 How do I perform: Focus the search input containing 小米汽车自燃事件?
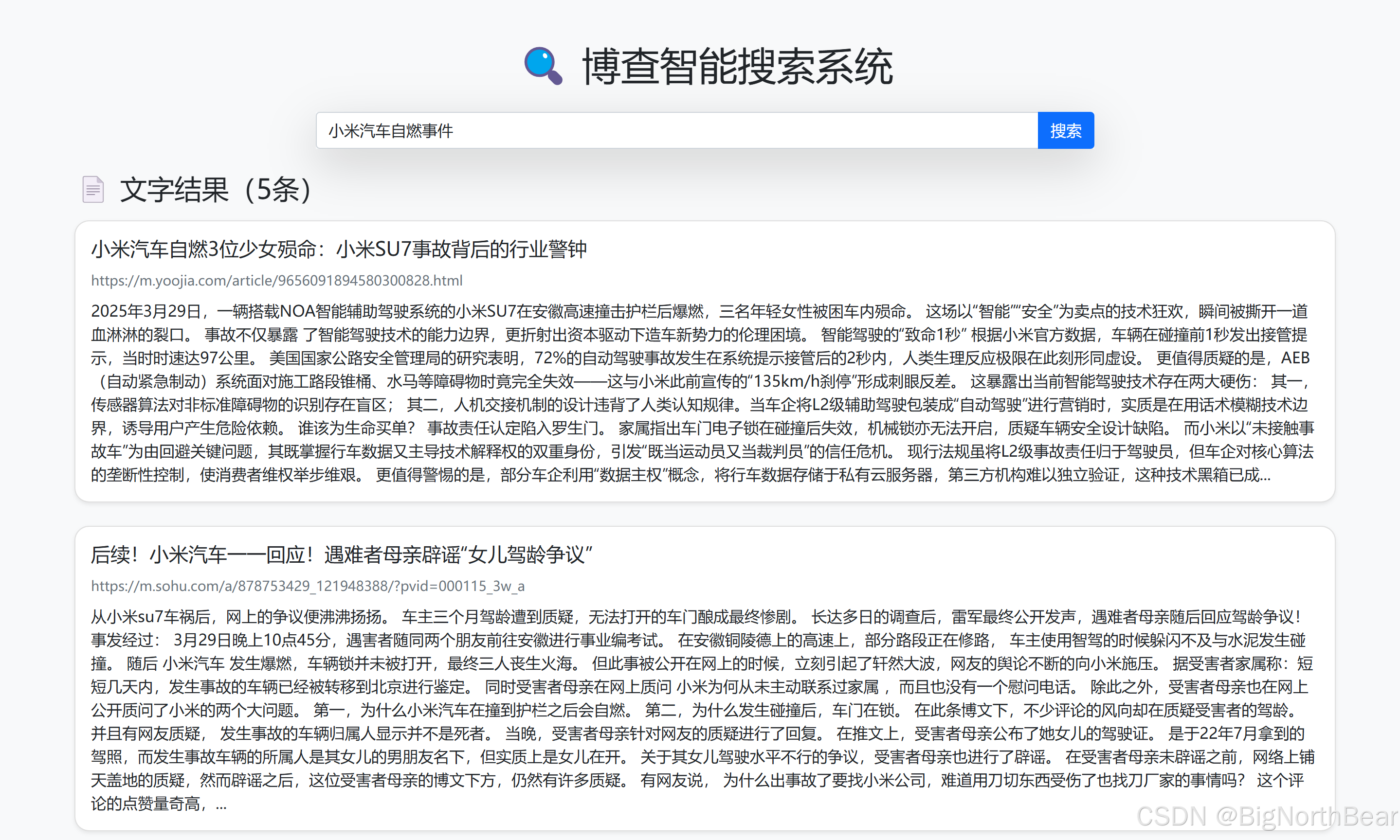click(676, 131)
